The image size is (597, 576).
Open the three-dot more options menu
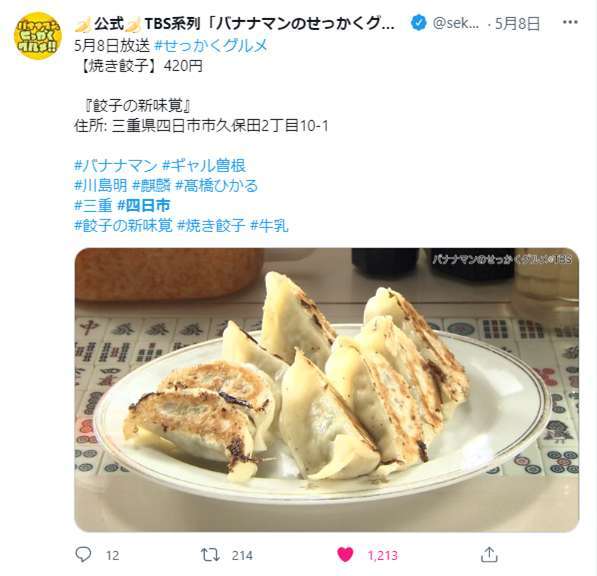coord(570,22)
